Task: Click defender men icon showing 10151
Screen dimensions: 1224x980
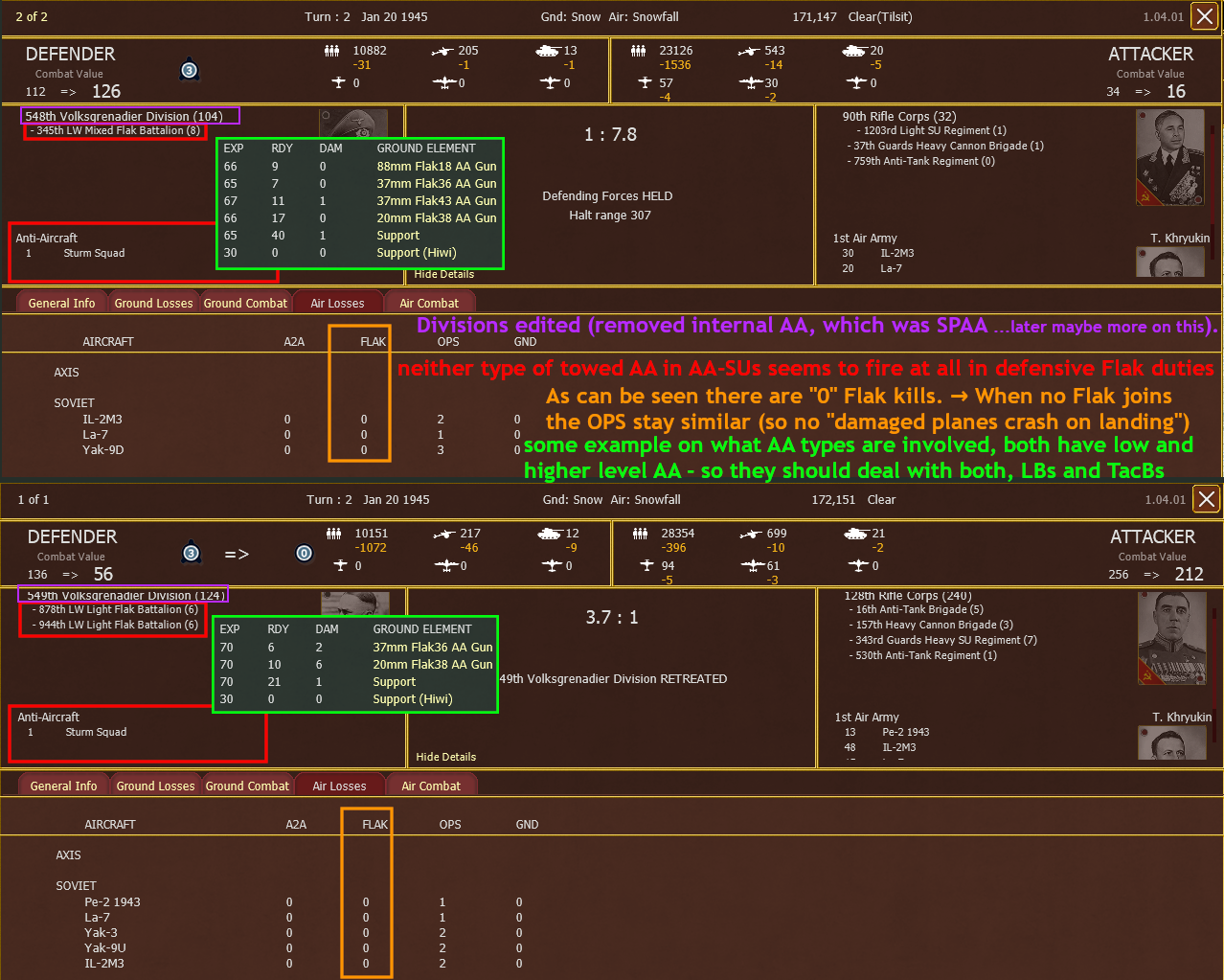Action: (x=333, y=534)
